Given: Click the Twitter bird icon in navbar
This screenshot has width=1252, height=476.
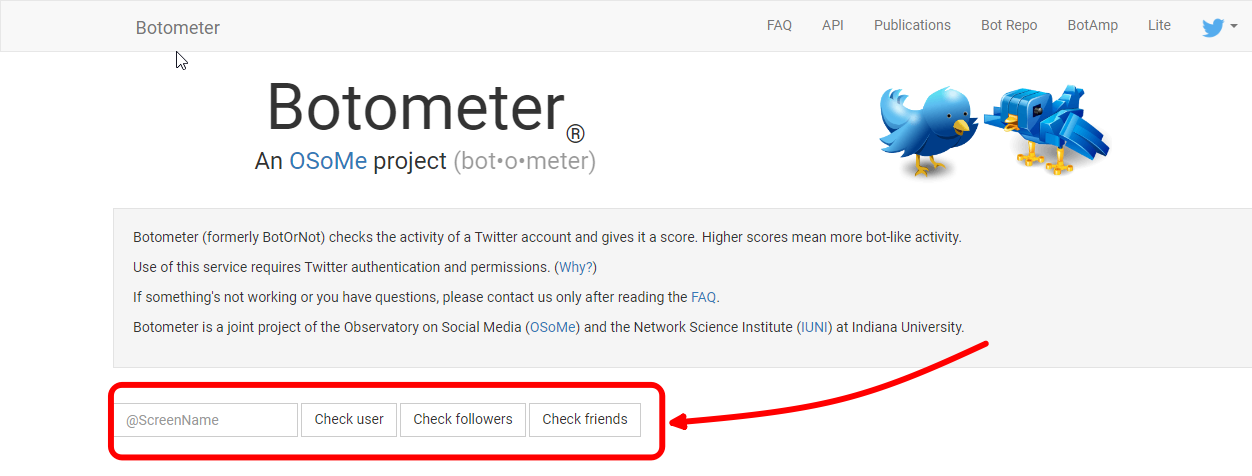Looking at the screenshot, I should tap(1212, 28).
